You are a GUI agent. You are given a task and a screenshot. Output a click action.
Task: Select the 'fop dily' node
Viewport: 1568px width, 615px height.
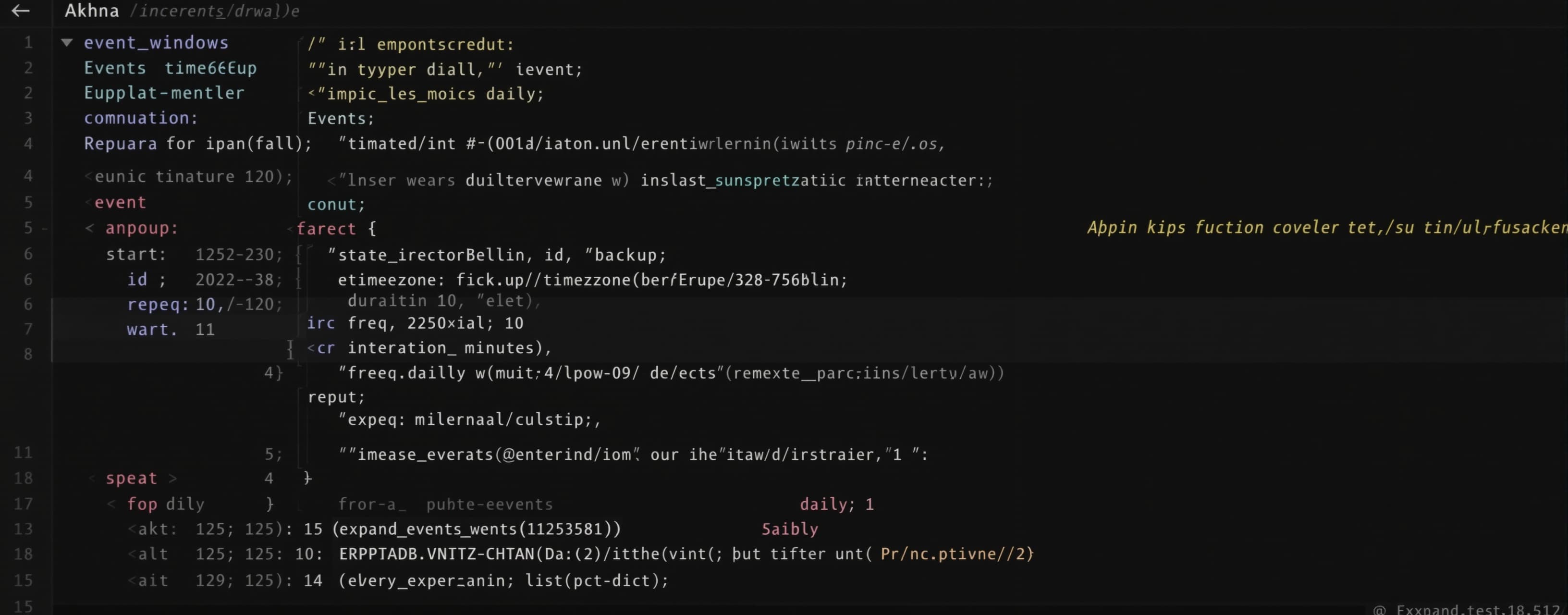pos(166,504)
